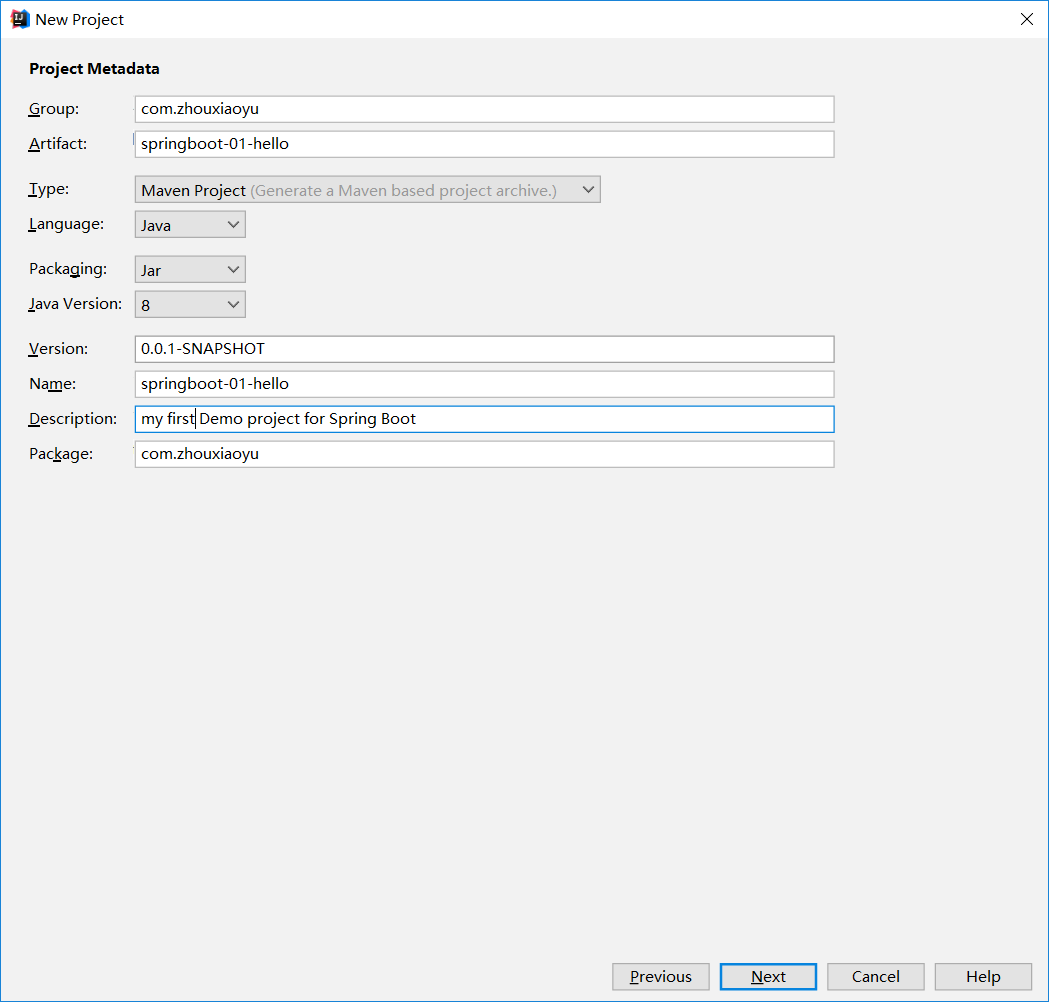This screenshot has width=1049, height=1002.
Task: Click the Version: label
Action: [x=58, y=348]
